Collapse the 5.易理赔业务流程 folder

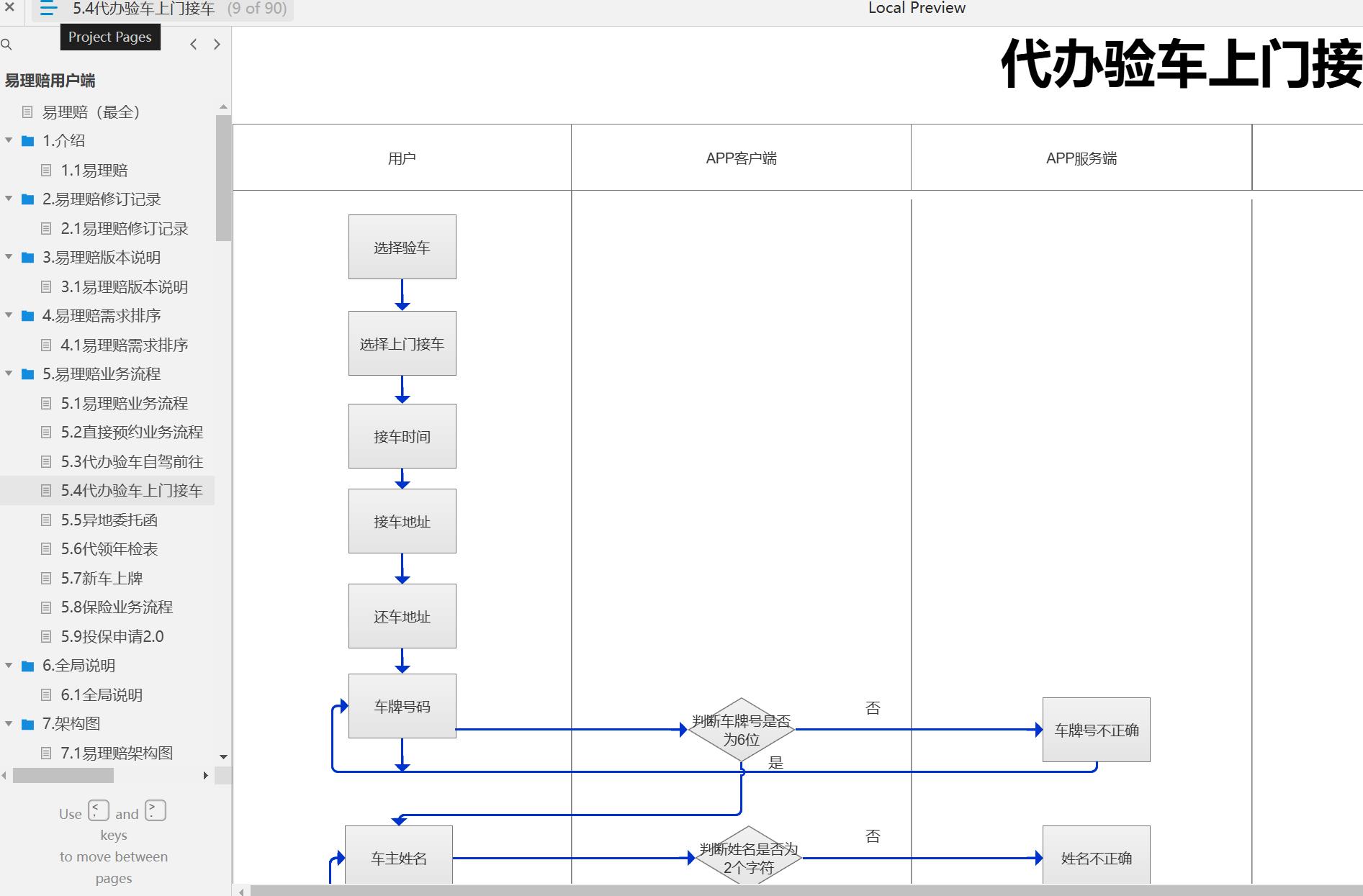9,374
